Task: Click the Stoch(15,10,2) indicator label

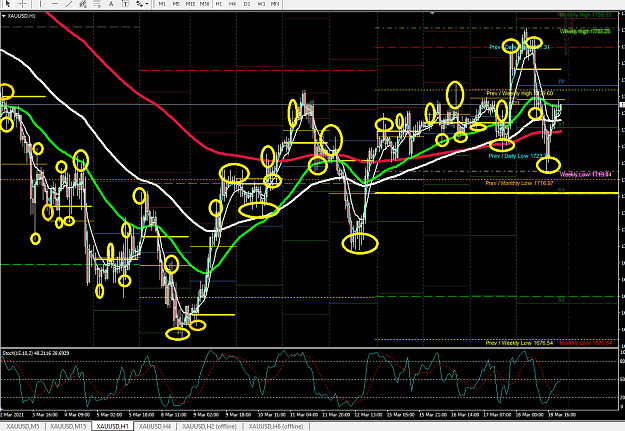Action: coord(35,353)
